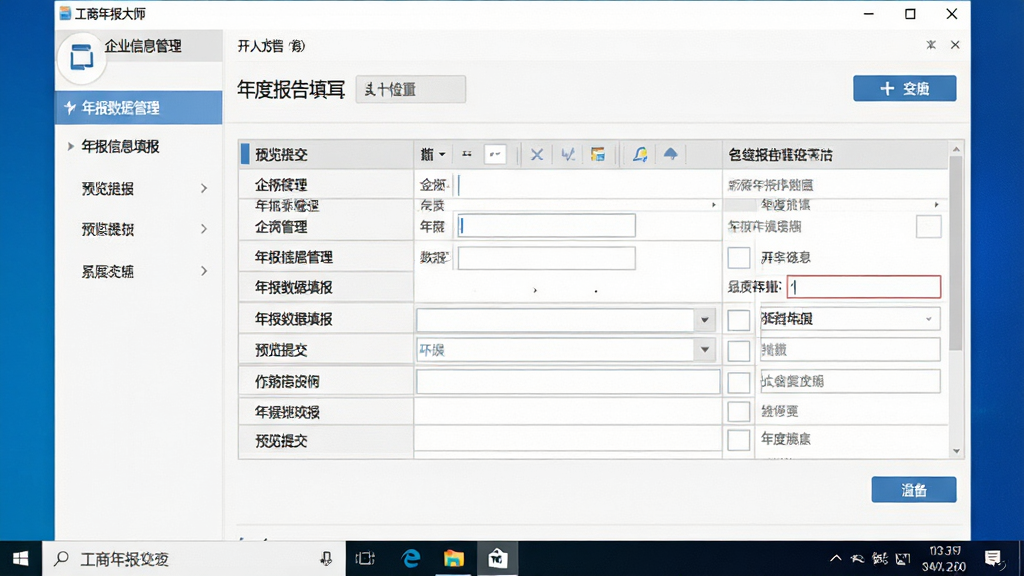Click the bell notification toolbar icon
1024x576 pixels.
[x=640, y=155]
